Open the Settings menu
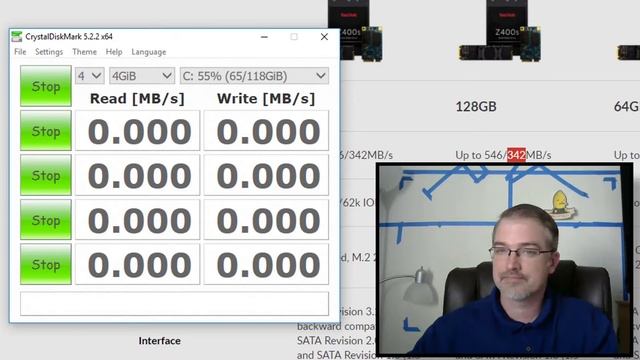The image size is (640, 360). (49, 52)
